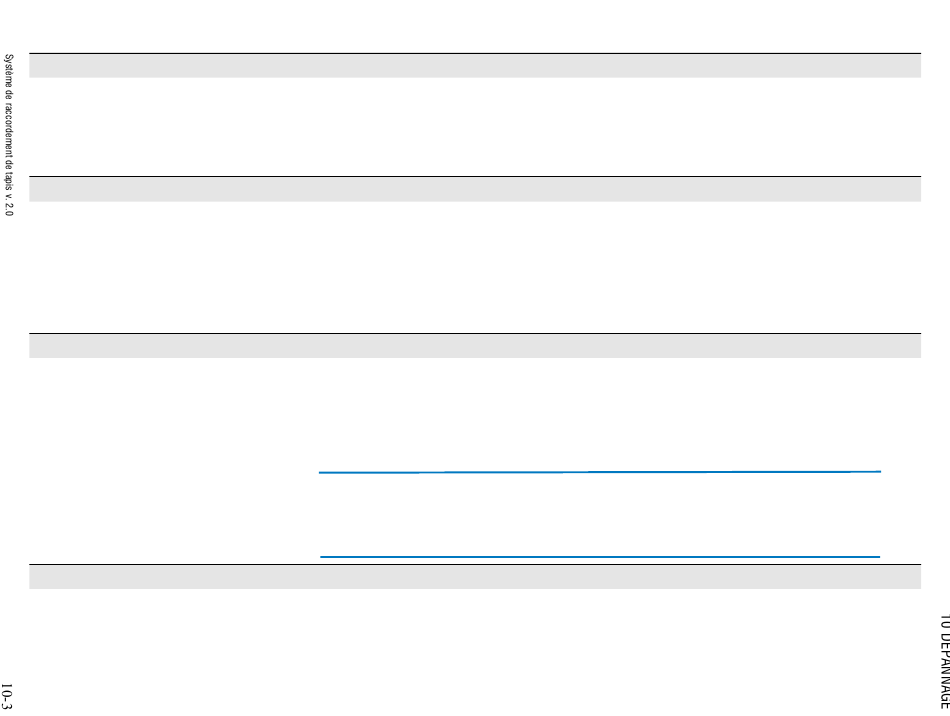The image size is (950, 716).
Task: Click the left end of the lower blue line
Action: click(x=323, y=556)
